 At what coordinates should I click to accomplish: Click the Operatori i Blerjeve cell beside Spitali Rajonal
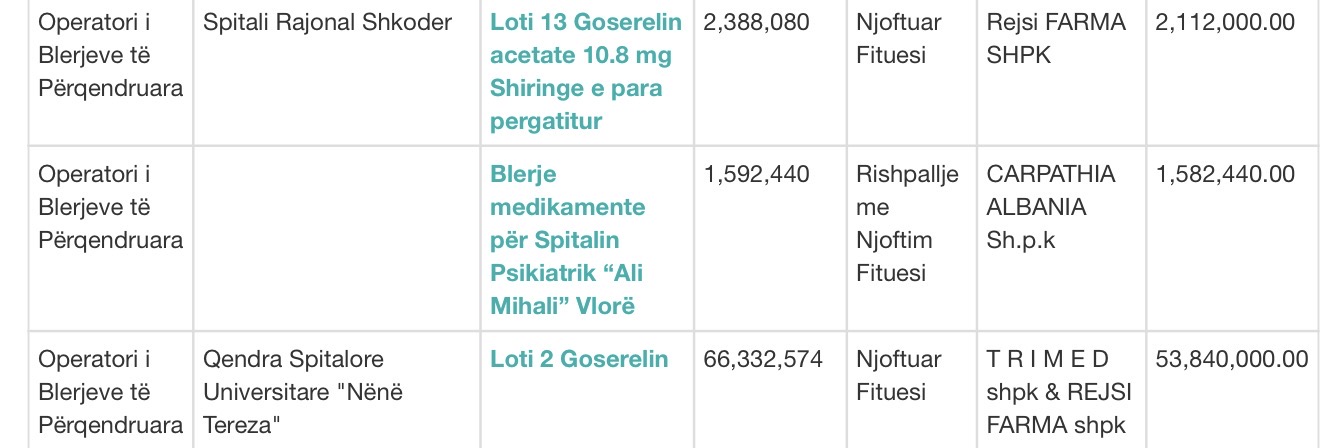pyautogui.click(x=110, y=55)
